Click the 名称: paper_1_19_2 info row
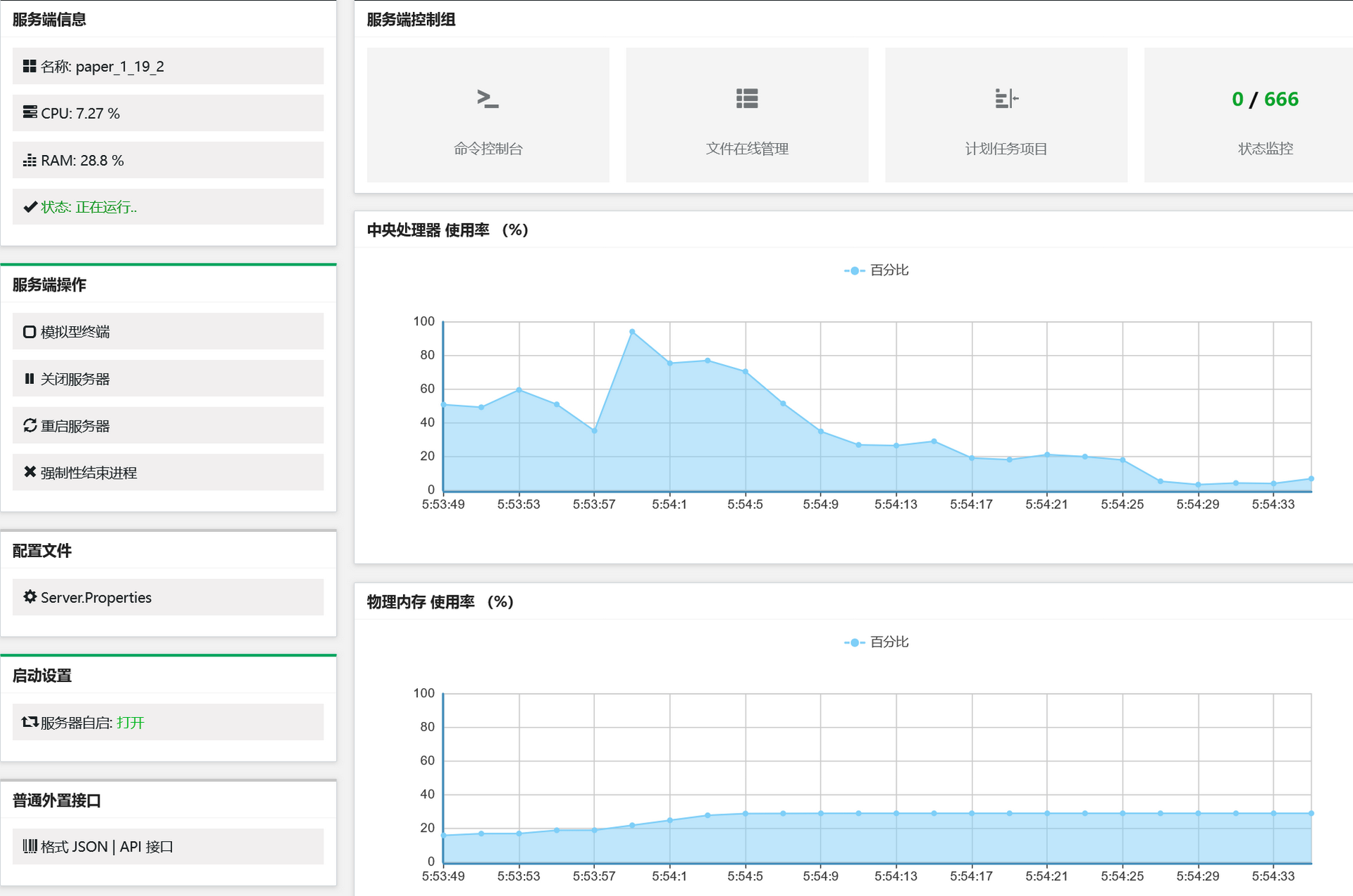The height and width of the screenshot is (896, 1353). click(168, 66)
